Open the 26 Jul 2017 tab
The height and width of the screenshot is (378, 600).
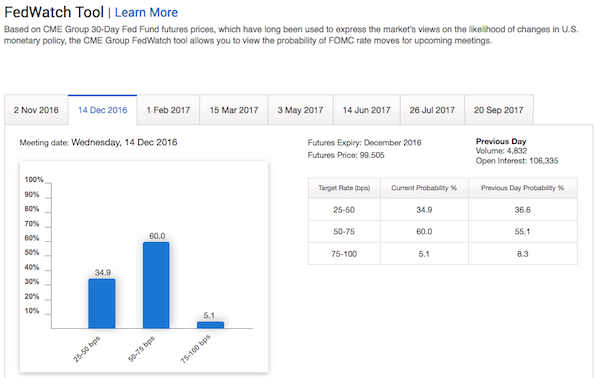point(432,110)
